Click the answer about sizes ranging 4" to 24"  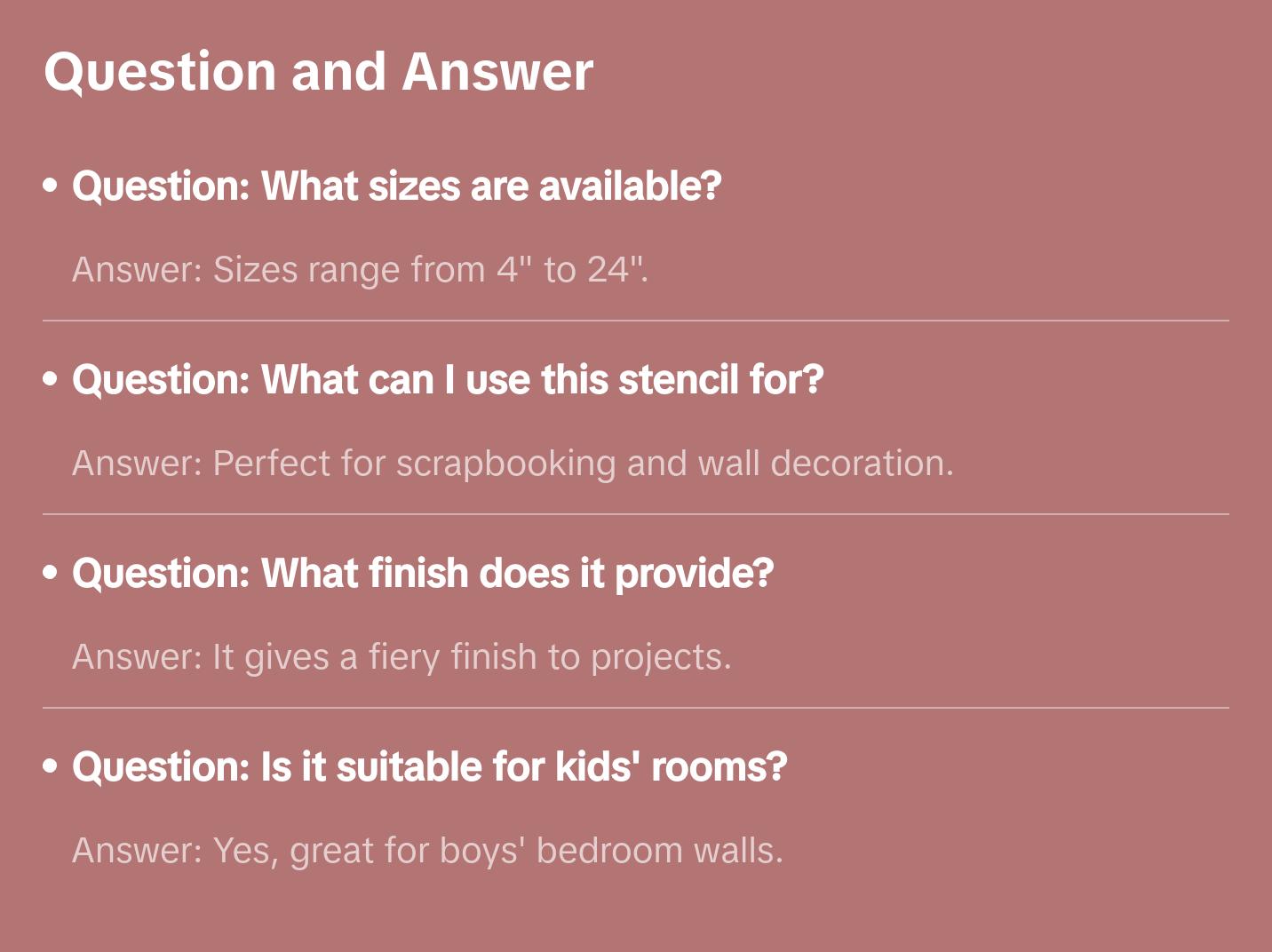360,270
